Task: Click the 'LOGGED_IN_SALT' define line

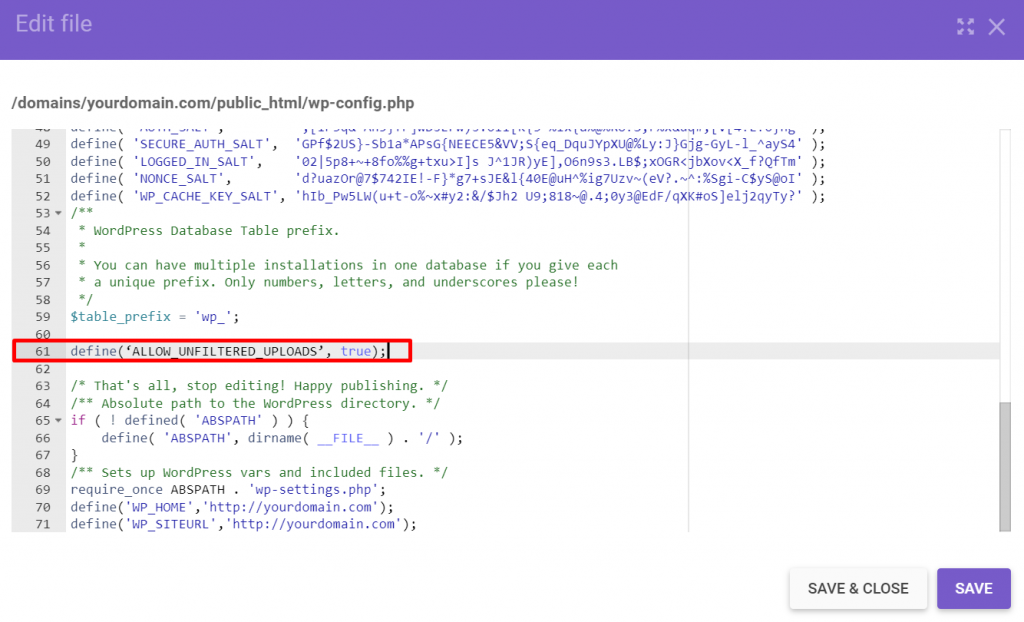Action: pyautogui.click(x=447, y=161)
